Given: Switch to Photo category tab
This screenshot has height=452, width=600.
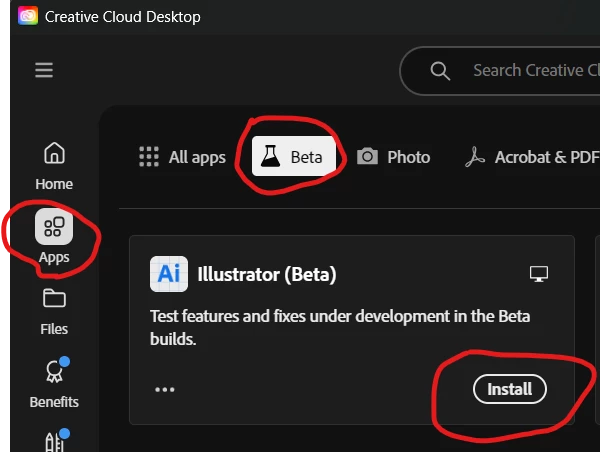Looking at the screenshot, I should [393, 157].
